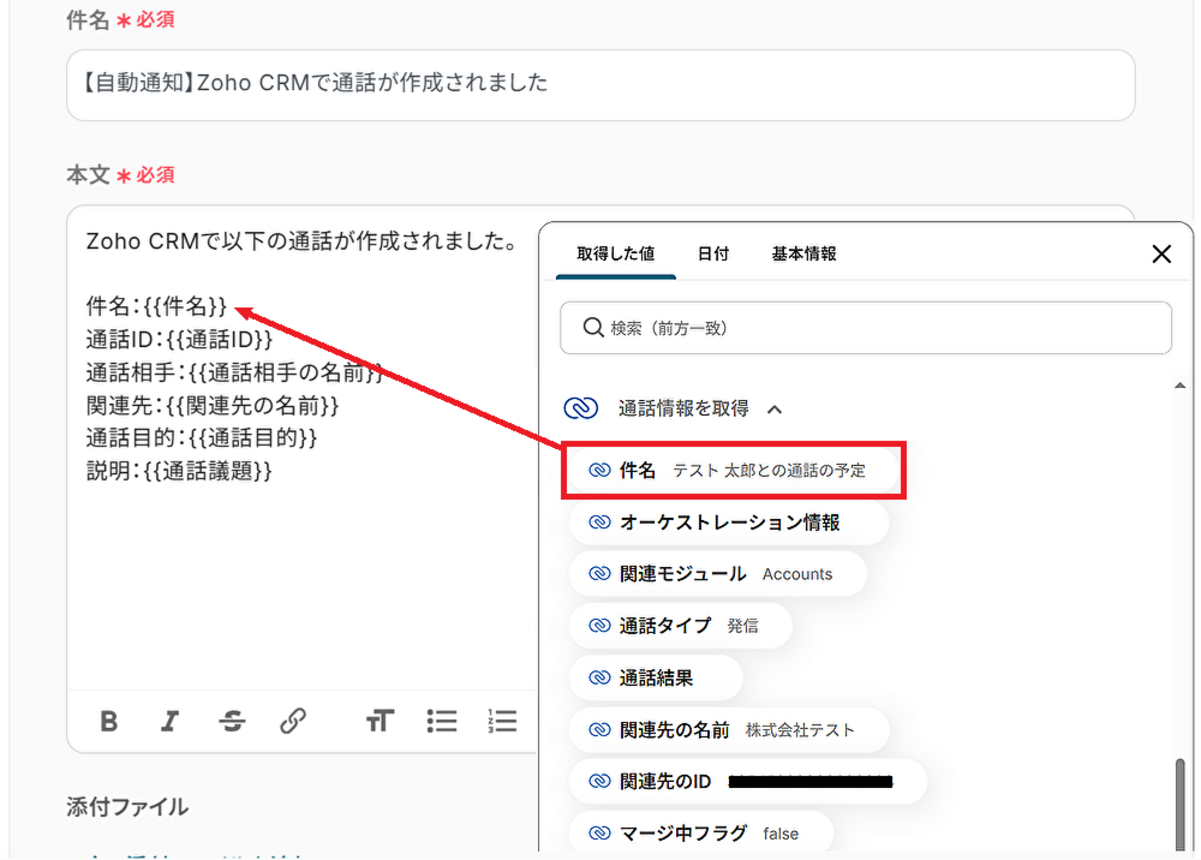This screenshot has width=1201, height=860.
Task: Select the マージ中フラグ false chip
Action: pos(701,833)
